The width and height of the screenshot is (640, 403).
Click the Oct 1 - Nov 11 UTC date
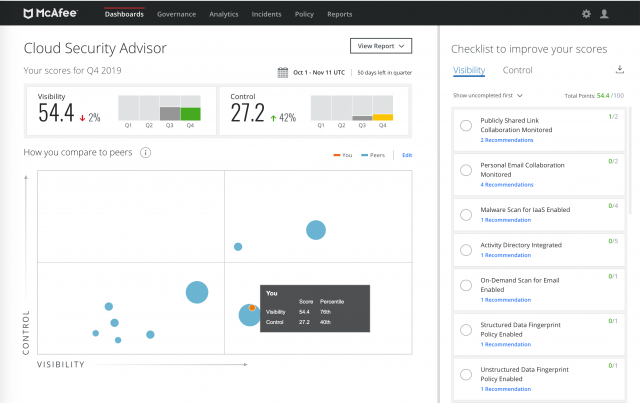pos(319,73)
